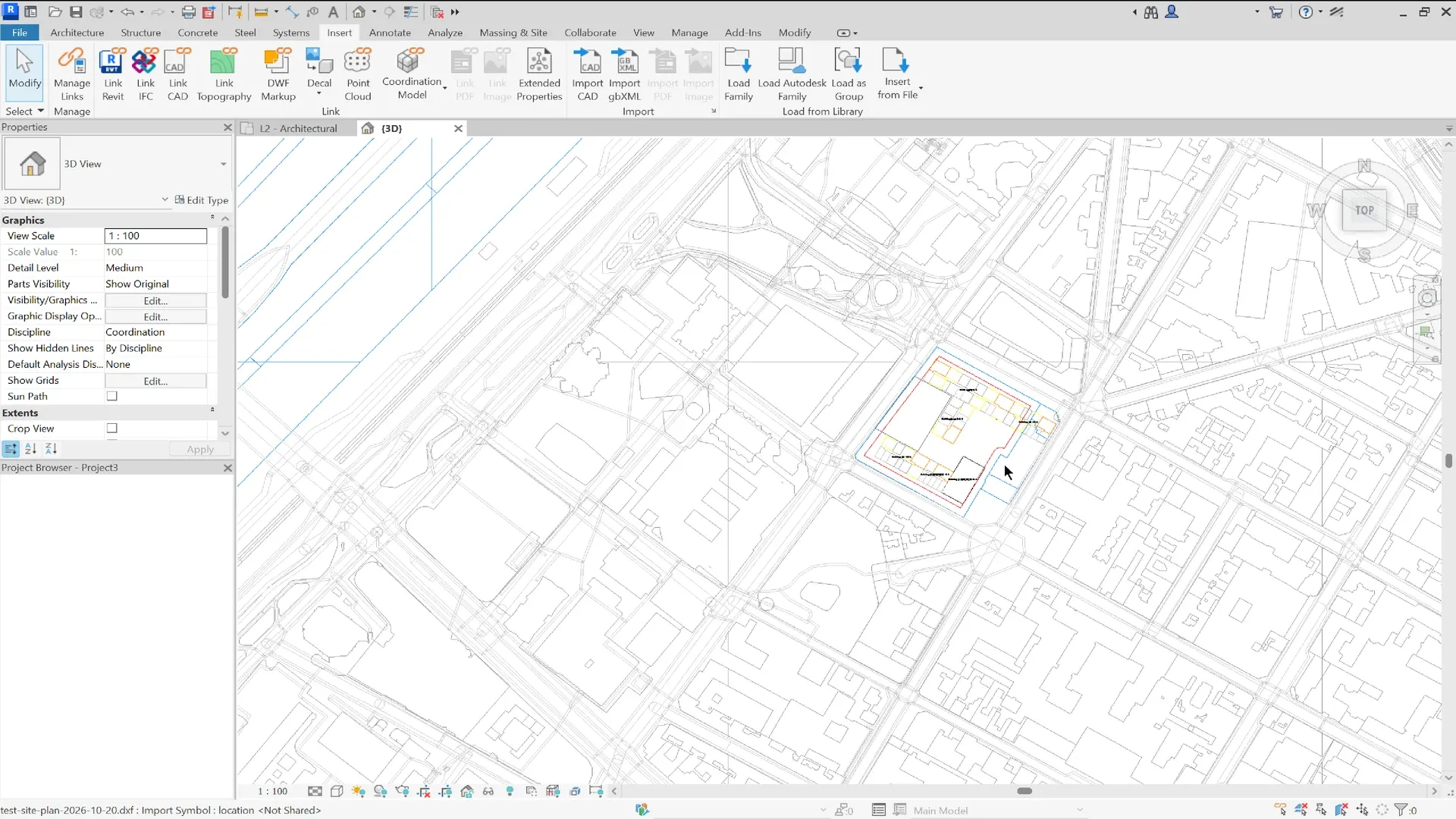Open the Massing & Site tab
The height and width of the screenshot is (819, 1456).
pyautogui.click(x=513, y=33)
